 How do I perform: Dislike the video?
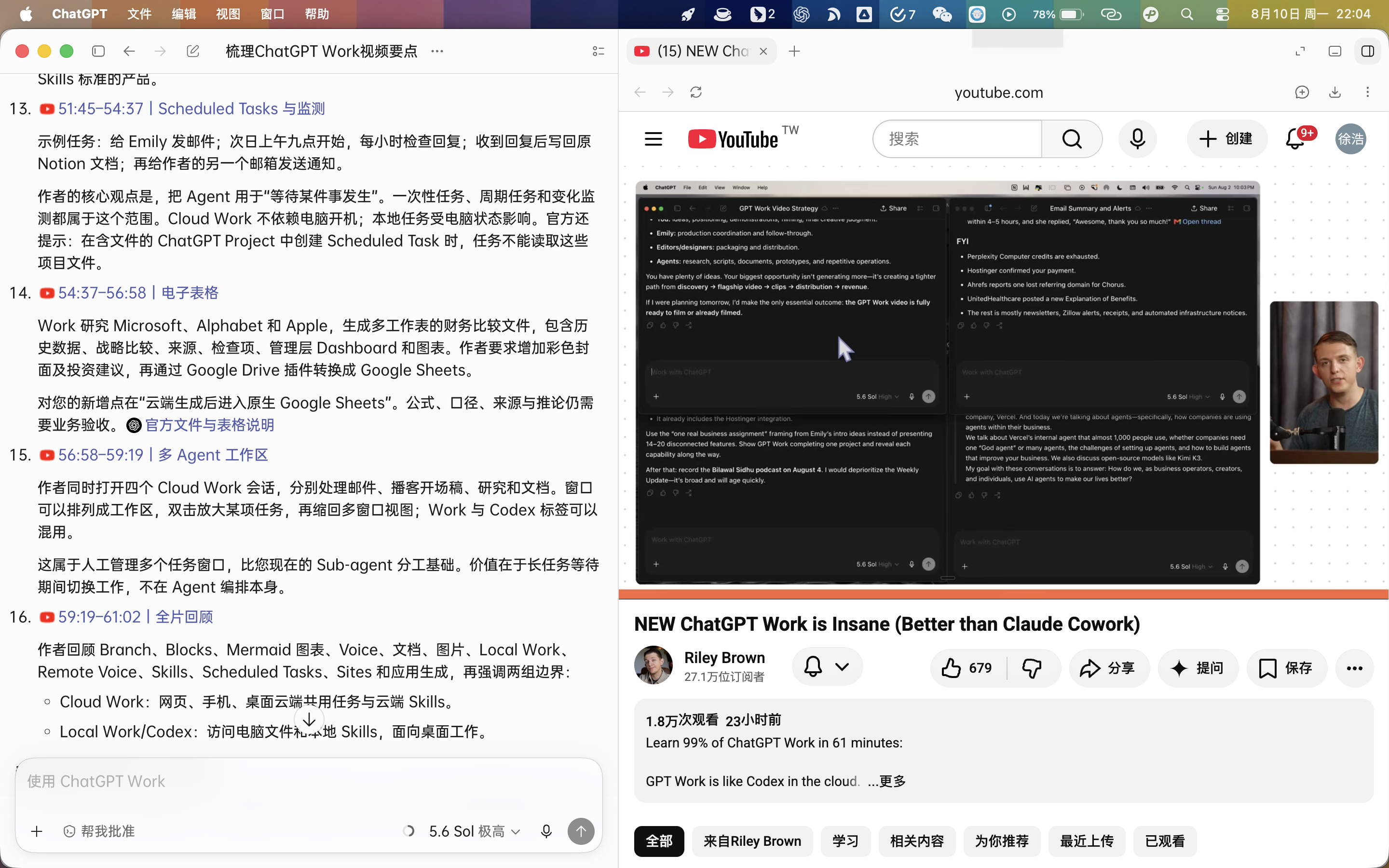click(1032, 668)
